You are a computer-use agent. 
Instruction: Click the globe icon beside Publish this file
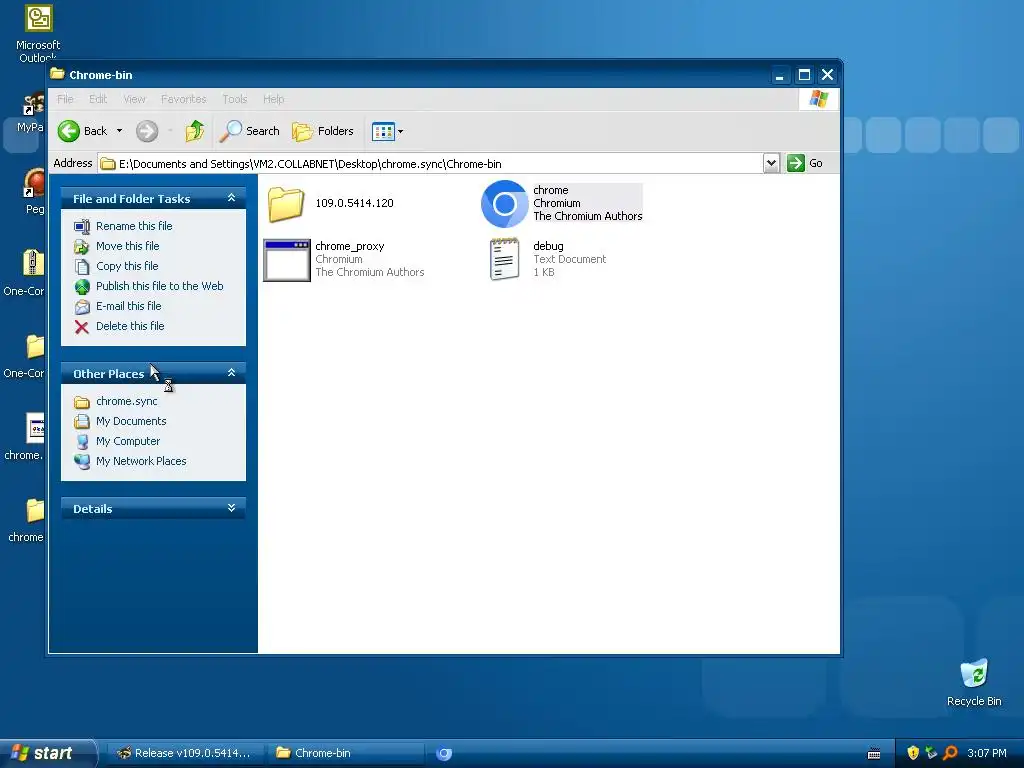[x=82, y=286]
